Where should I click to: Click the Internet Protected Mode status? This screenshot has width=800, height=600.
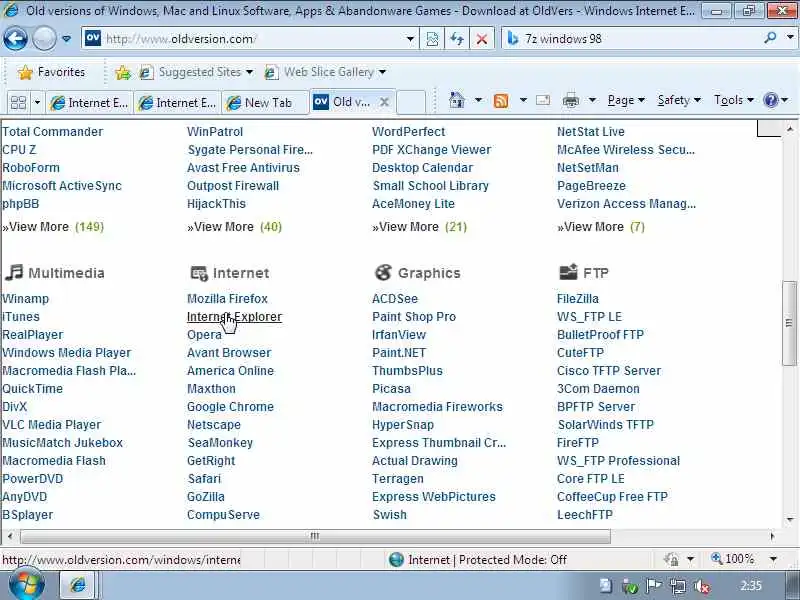478,560
